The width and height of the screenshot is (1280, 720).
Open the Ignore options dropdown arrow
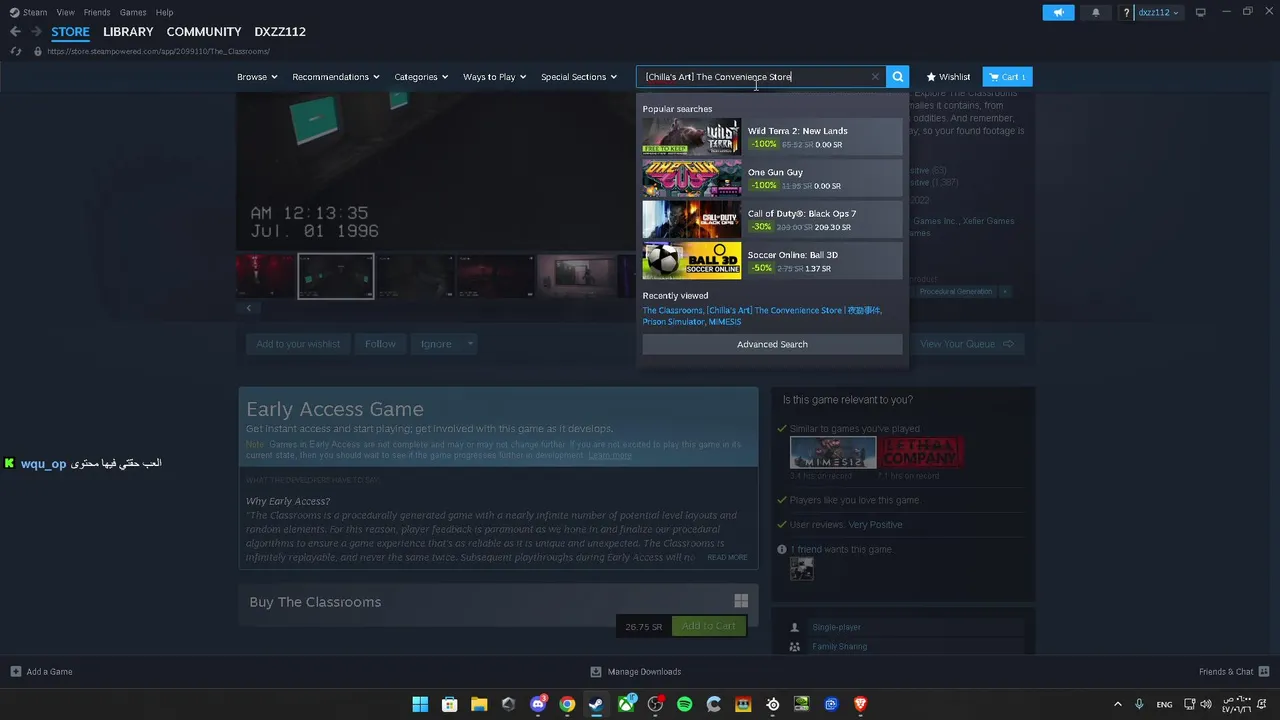(x=470, y=344)
